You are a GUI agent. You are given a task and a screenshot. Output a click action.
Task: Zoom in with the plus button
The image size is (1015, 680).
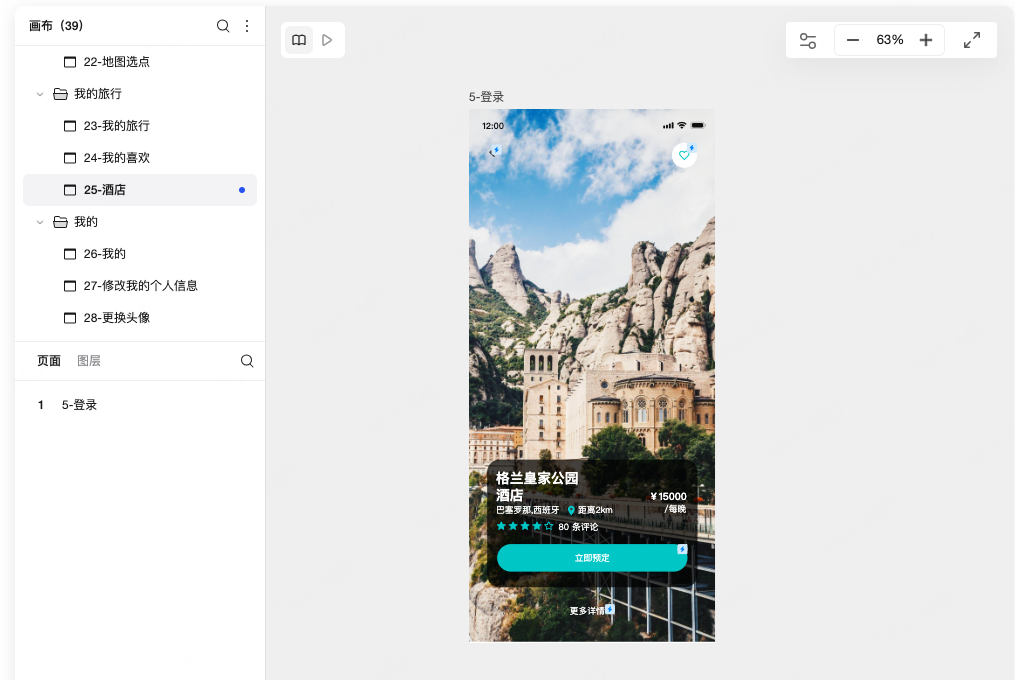pyautogui.click(x=926, y=40)
